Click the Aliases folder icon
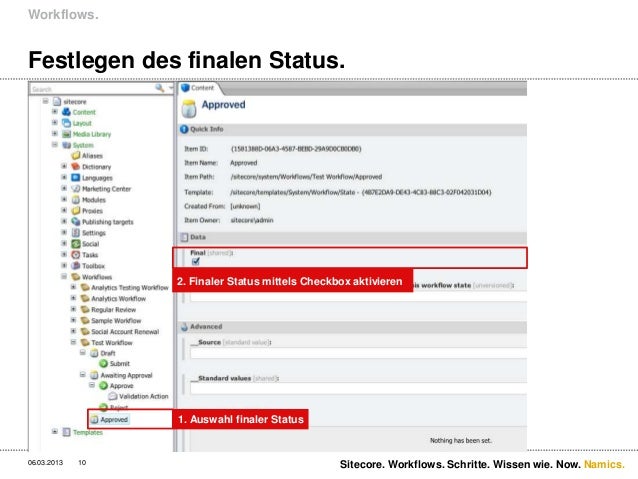The height and width of the screenshot is (479, 638). point(76,155)
